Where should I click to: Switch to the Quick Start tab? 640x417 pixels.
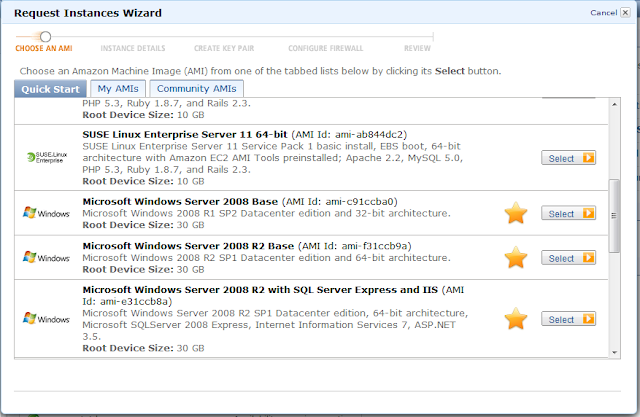[x=50, y=89]
